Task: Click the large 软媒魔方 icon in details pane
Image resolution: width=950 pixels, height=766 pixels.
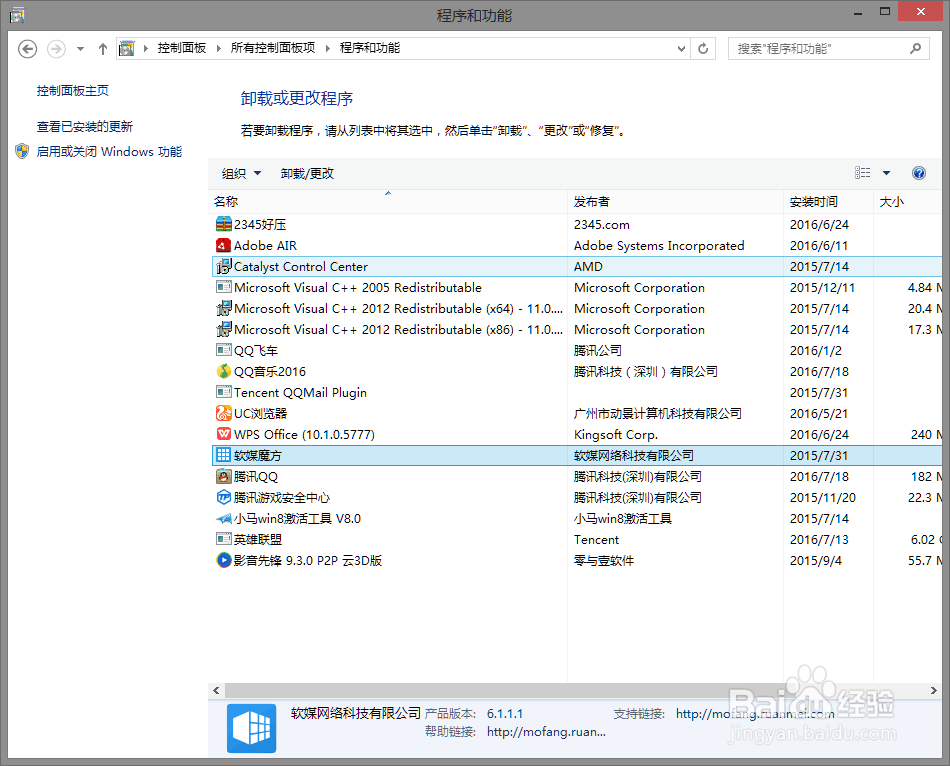Action: [x=251, y=728]
